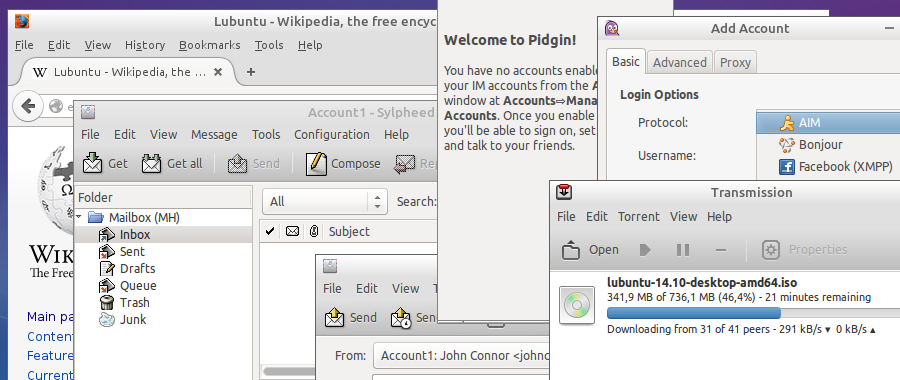Screen dimensions: 900x380
Task: Open torrent Properties gear in Transmission
Action: point(770,250)
